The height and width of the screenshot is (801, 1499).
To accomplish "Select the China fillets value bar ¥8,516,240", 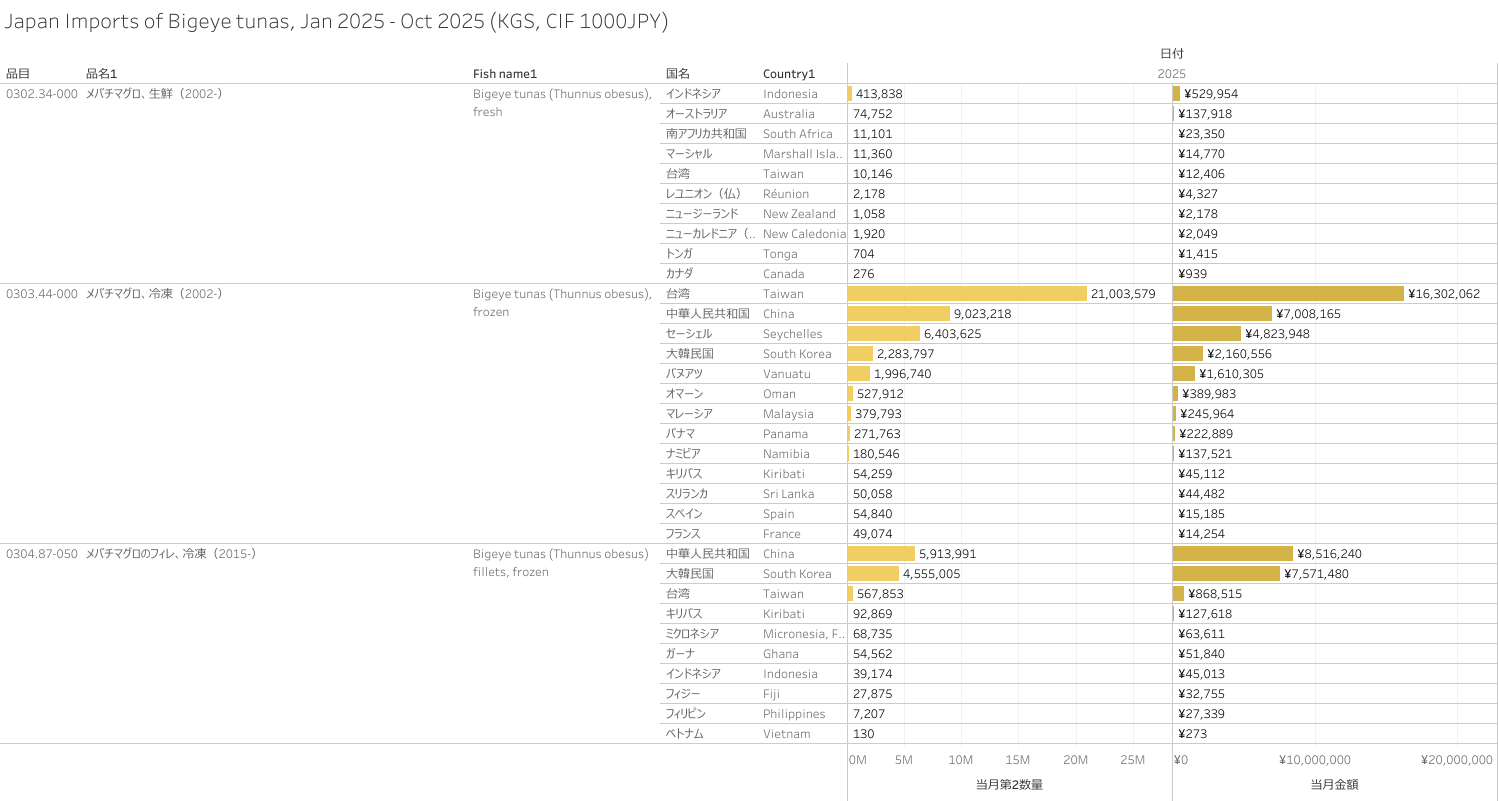I will click(x=1232, y=554).
